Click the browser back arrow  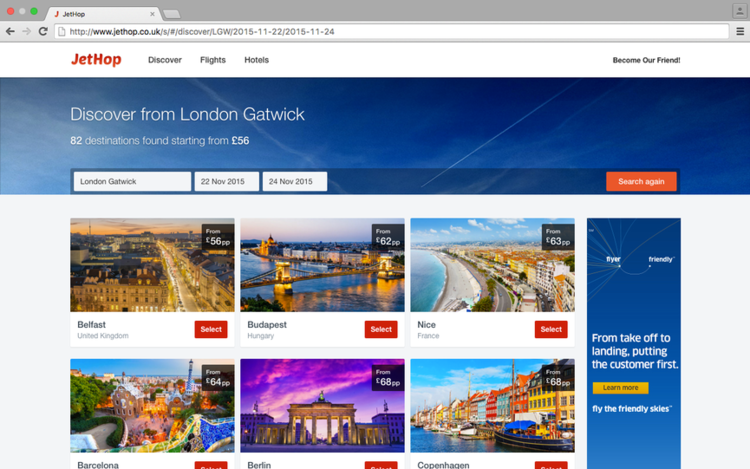click(x=10, y=31)
